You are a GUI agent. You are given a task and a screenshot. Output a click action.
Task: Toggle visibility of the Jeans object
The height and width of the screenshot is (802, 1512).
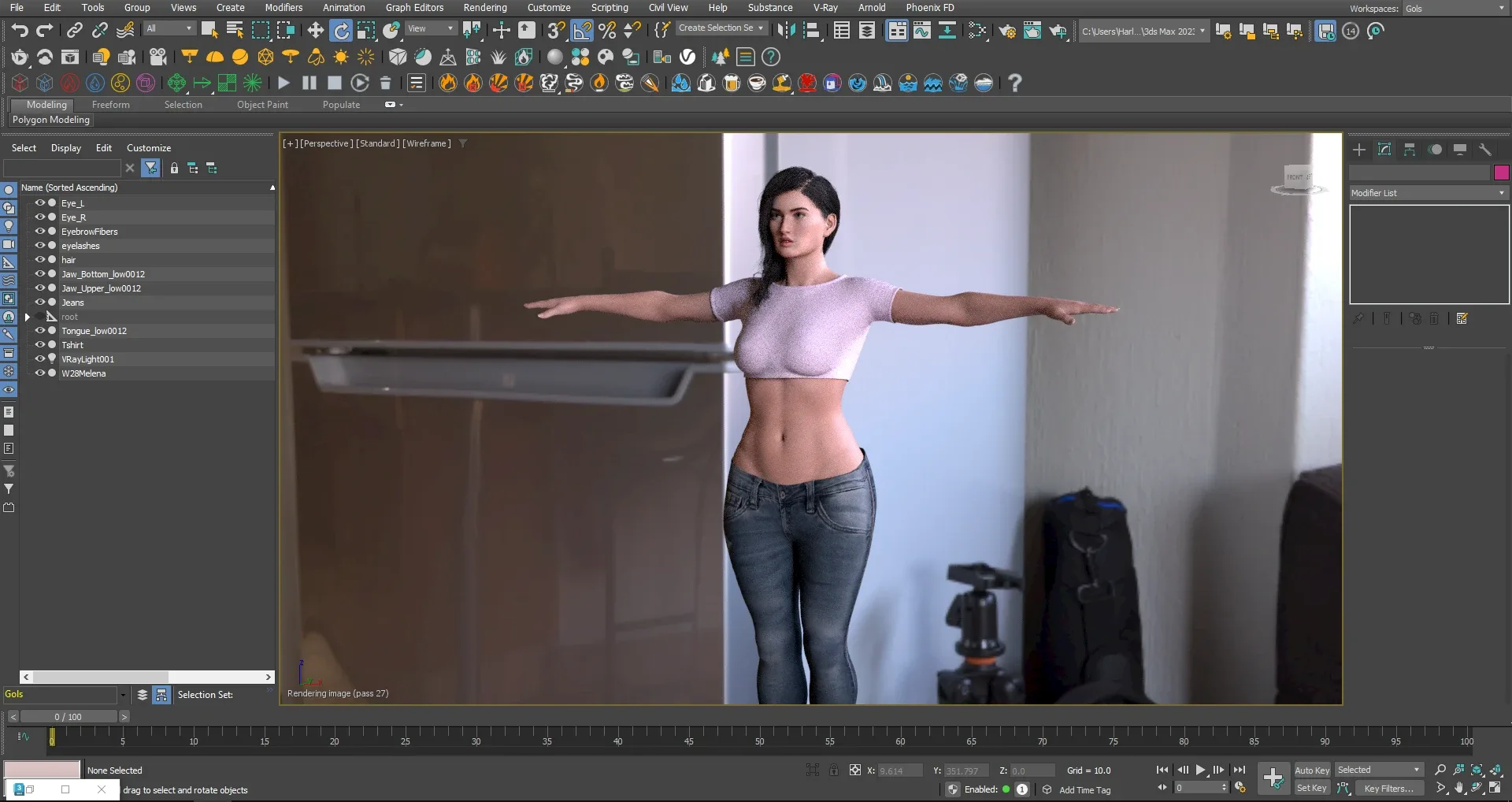coord(39,302)
